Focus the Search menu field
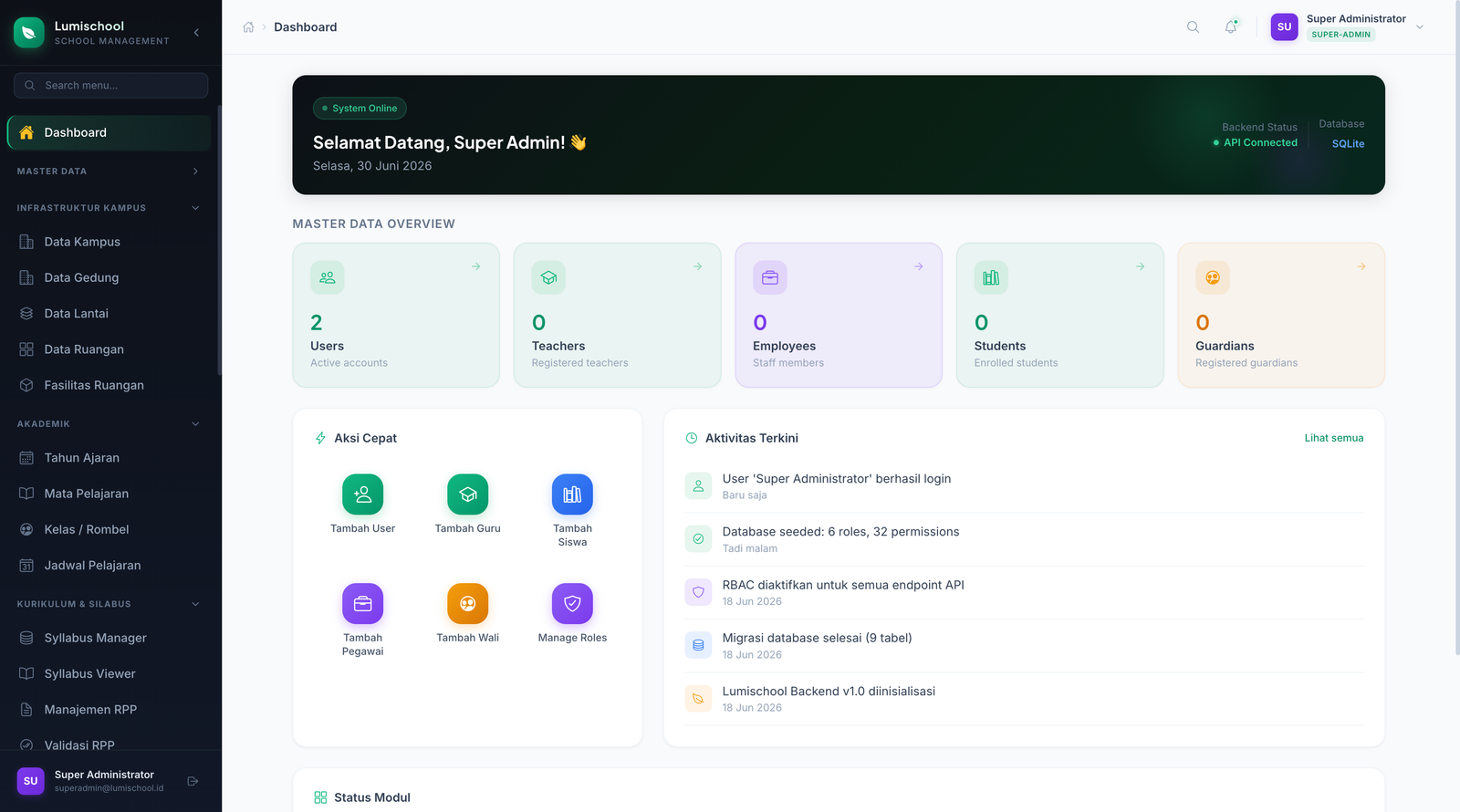 click(x=110, y=86)
